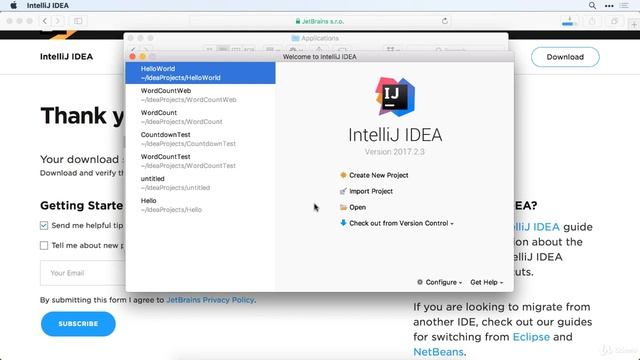640x360 pixels.
Task: Click the 'Welcome to IntelliJ IDEA' window title
Action: 320,57
